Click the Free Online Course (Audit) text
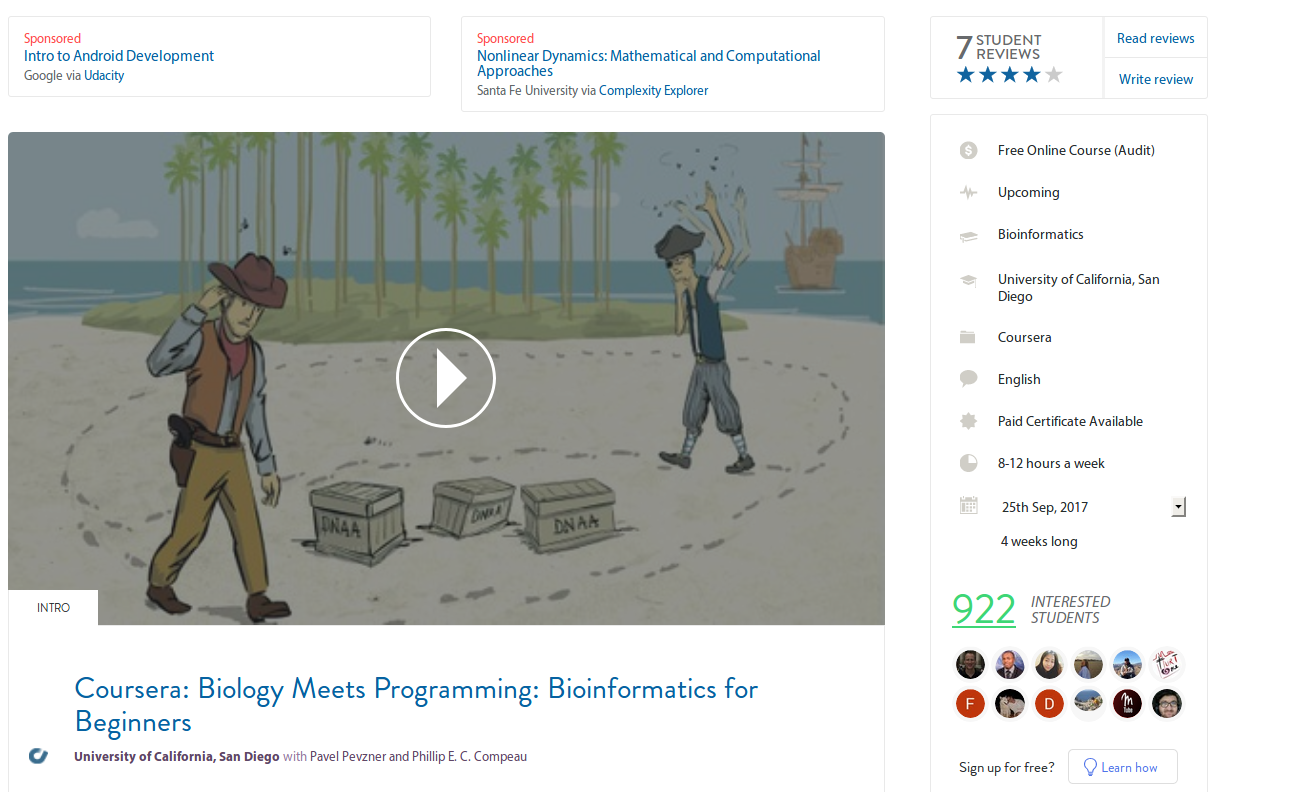 (x=1076, y=150)
